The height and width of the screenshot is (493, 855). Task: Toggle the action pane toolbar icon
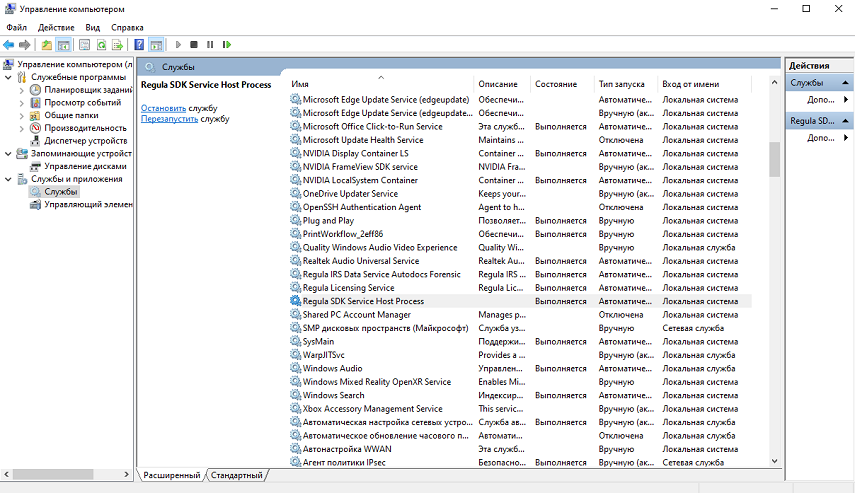[156, 45]
